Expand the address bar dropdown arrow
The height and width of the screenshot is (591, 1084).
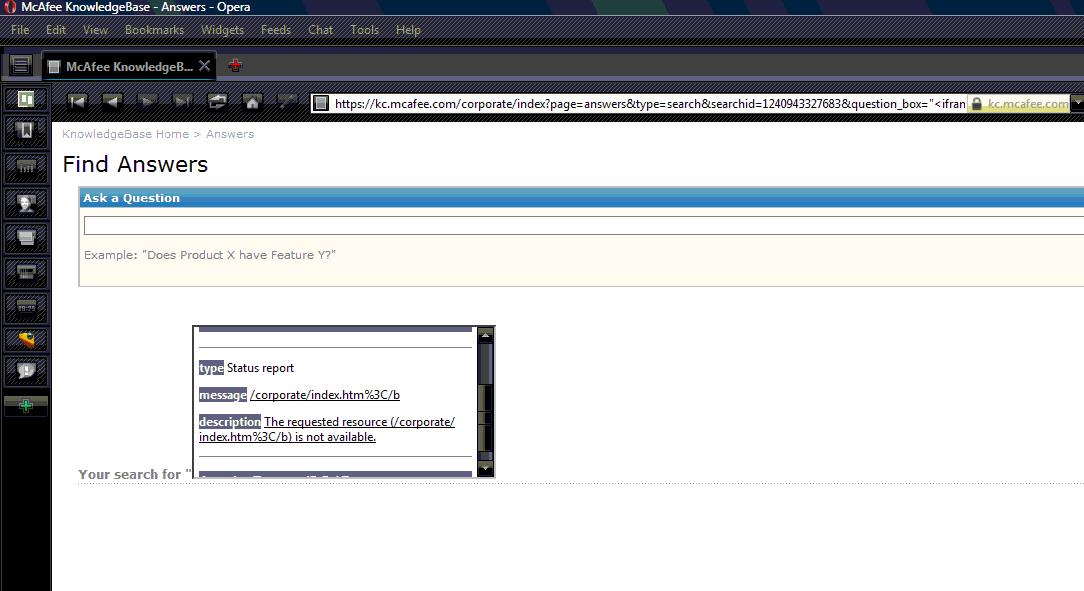pos(1077,104)
